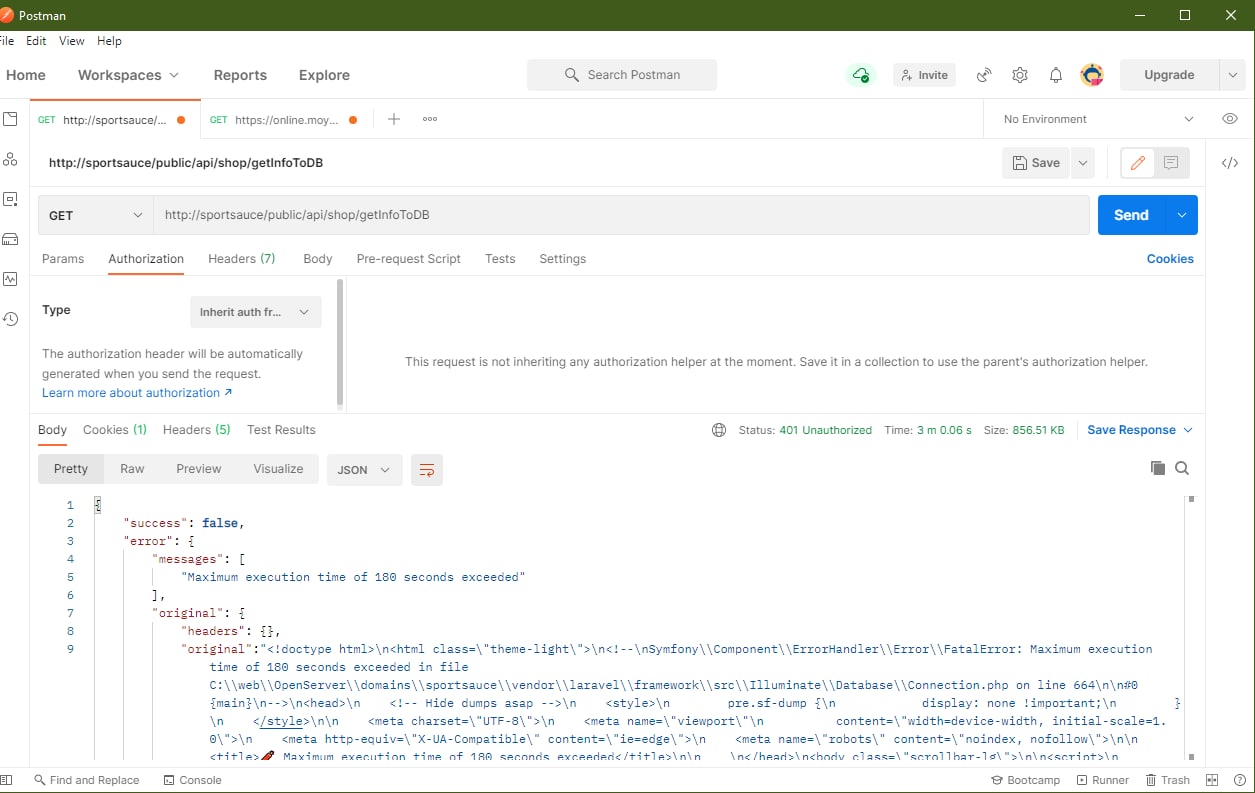Add a new request tab

click(394, 119)
